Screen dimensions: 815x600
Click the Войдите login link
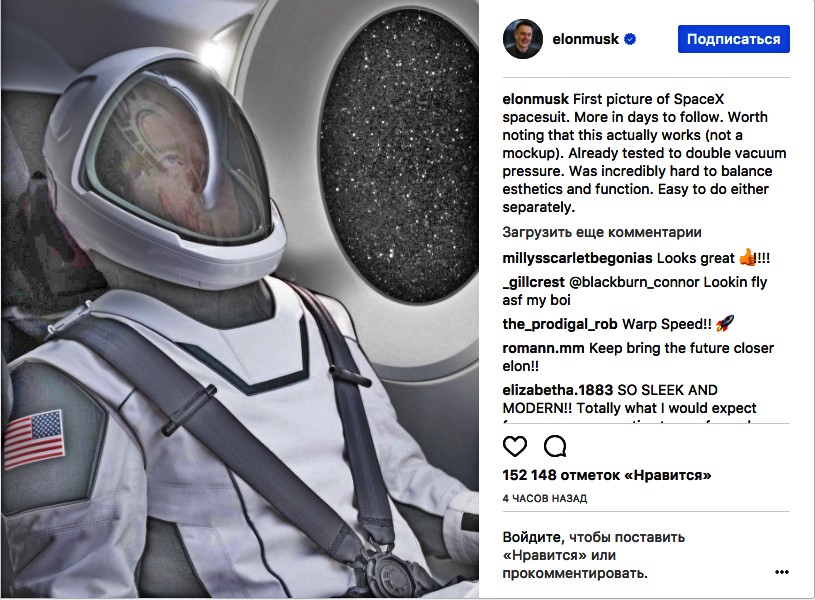point(533,537)
